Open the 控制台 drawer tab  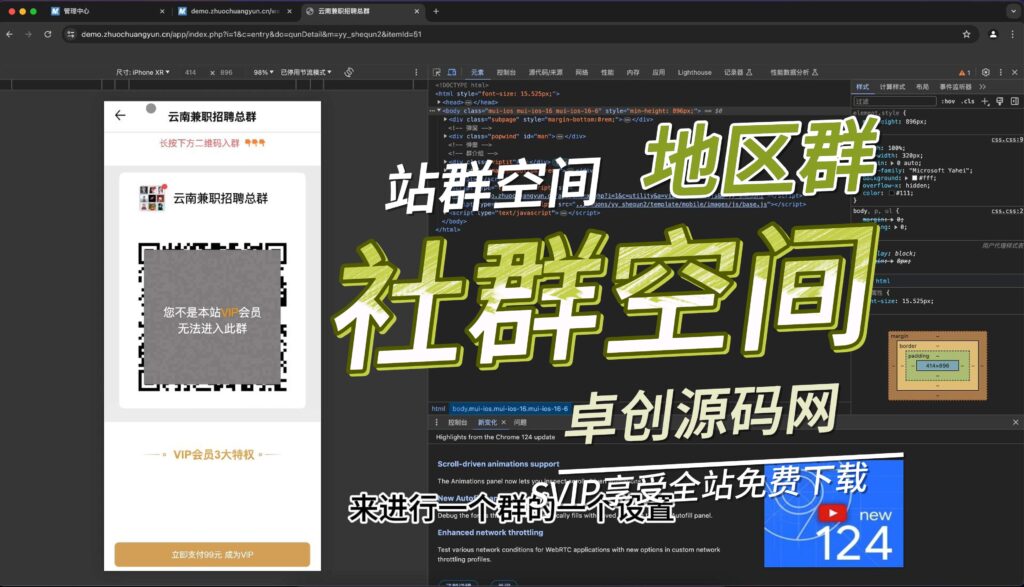click(458, 422)
